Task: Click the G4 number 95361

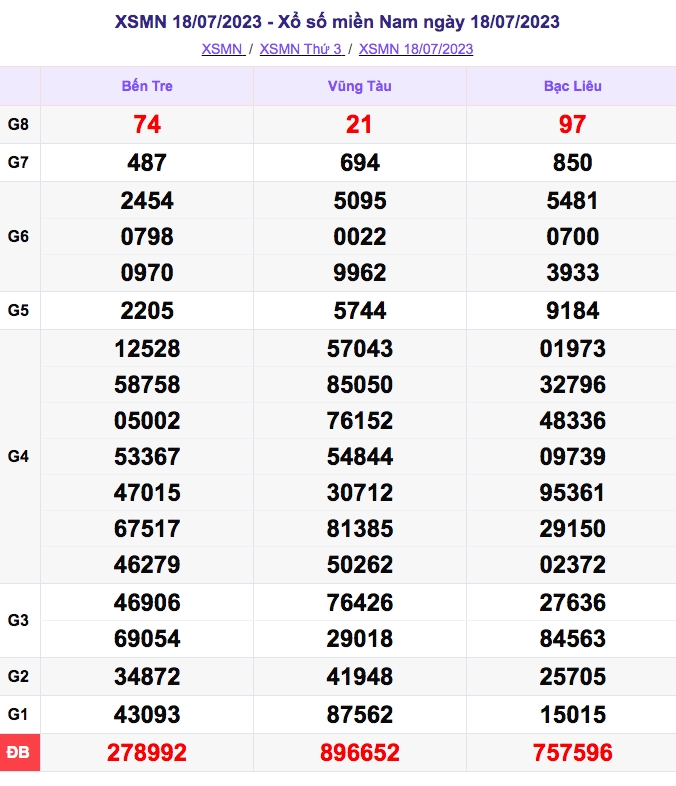Action: (573, 493)
